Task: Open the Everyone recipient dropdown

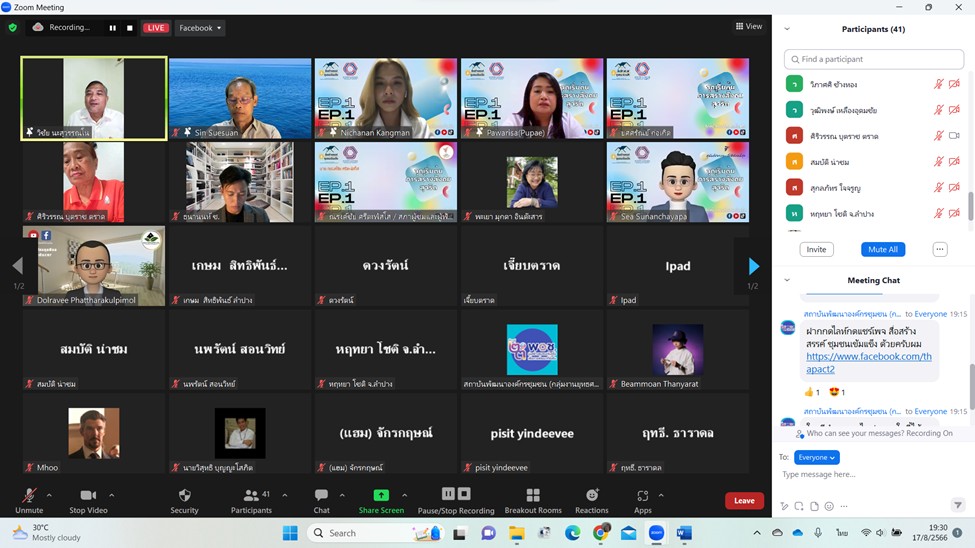Action: click(817, 457)
